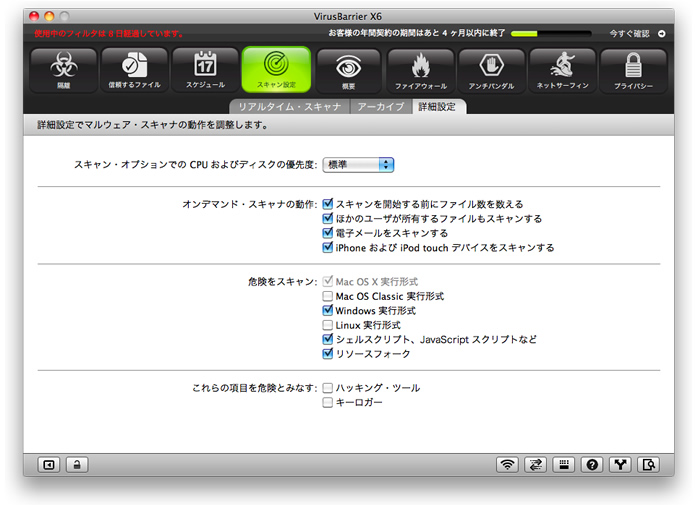Disable Windows 実行形式 checkbox
Screen dimensions: 696x505
(328, 310)
